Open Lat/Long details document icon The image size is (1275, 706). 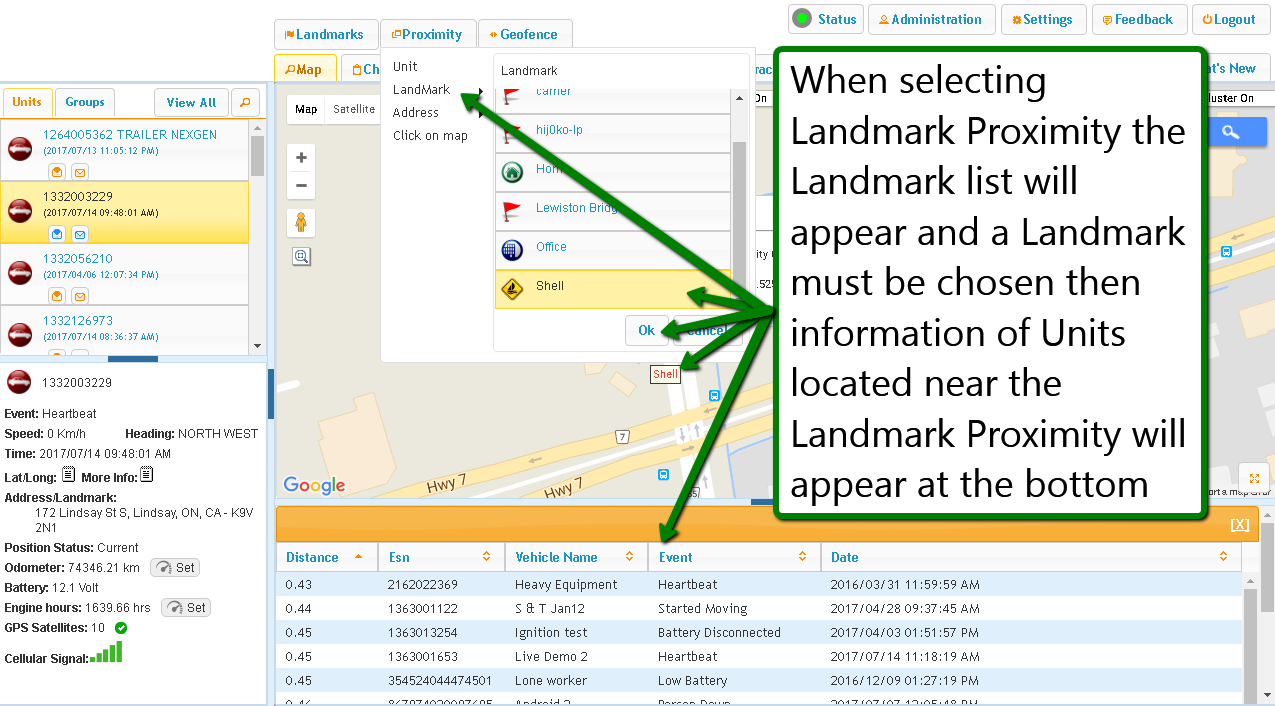coord(69,475)
